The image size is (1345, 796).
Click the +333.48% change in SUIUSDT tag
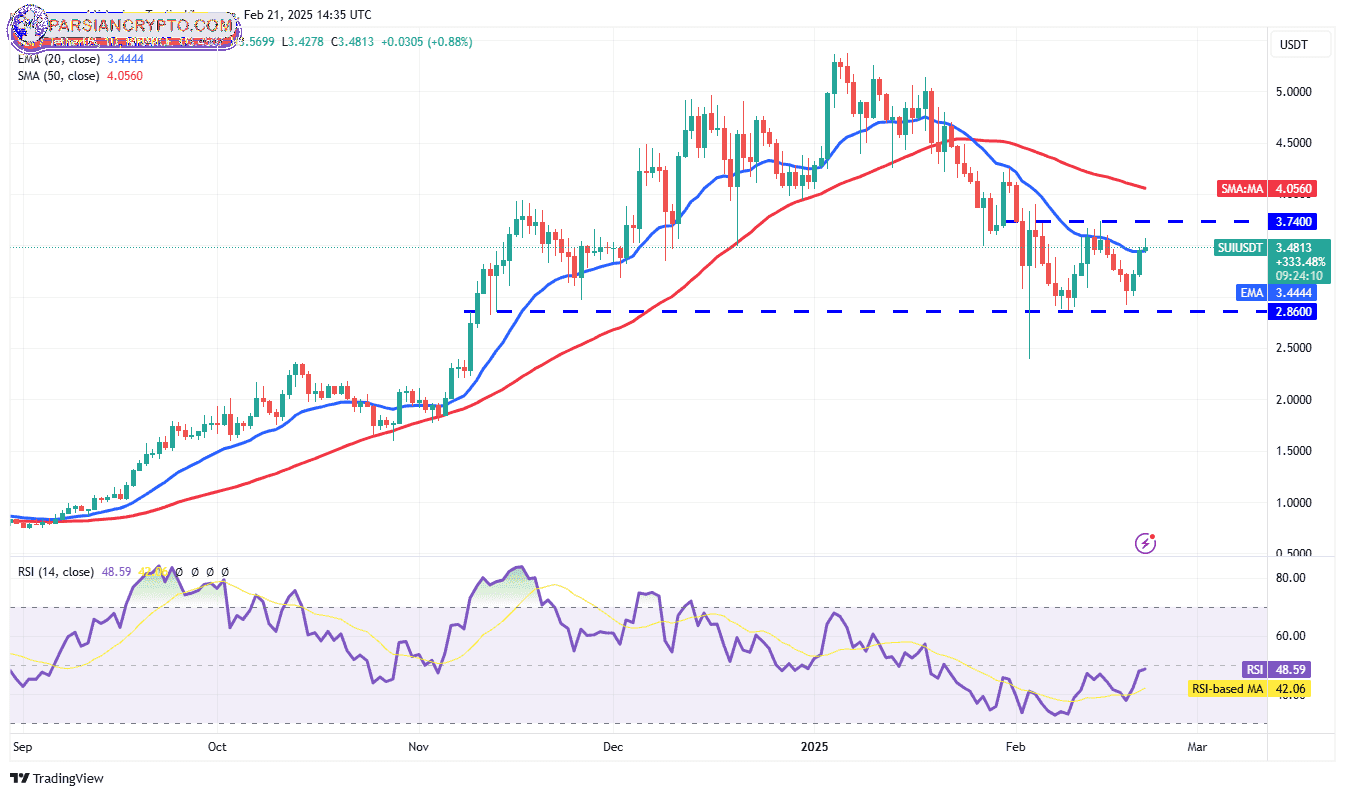point(1299,261)
